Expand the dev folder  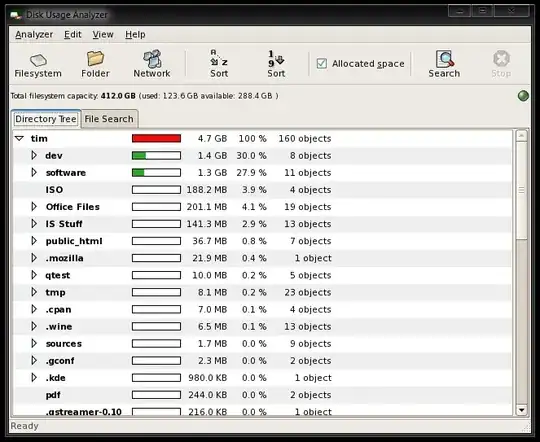click(x=34, y=155)
